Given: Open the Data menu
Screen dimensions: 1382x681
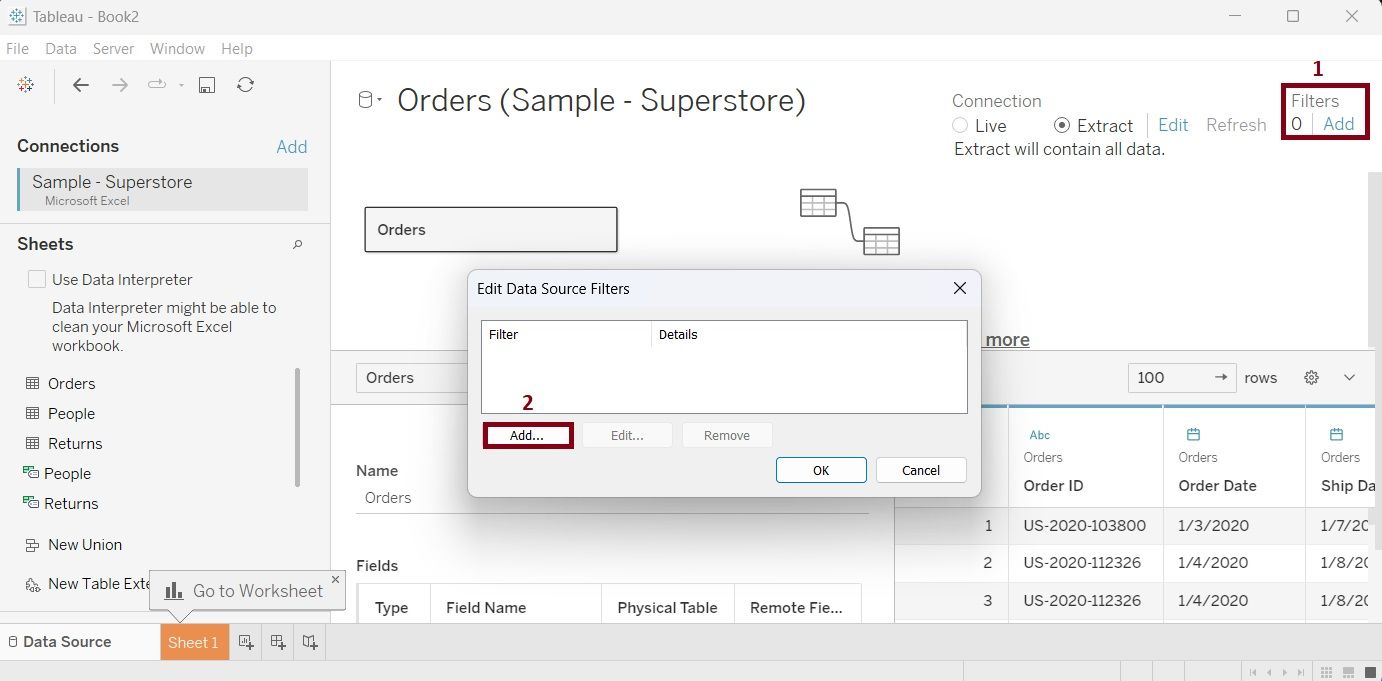Looking at the screenshot, I should [x=61, y=48].
